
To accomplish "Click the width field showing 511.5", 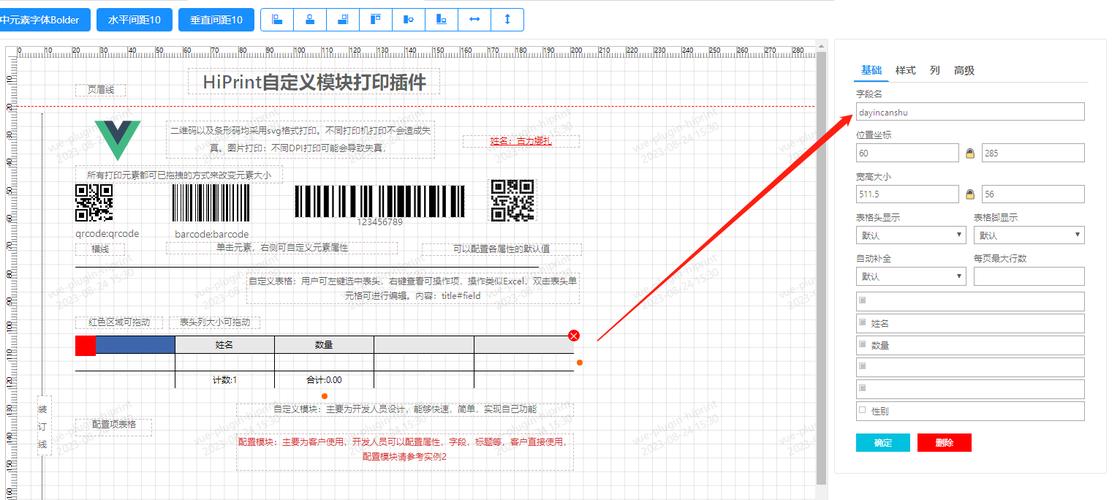I will [907, 194].
